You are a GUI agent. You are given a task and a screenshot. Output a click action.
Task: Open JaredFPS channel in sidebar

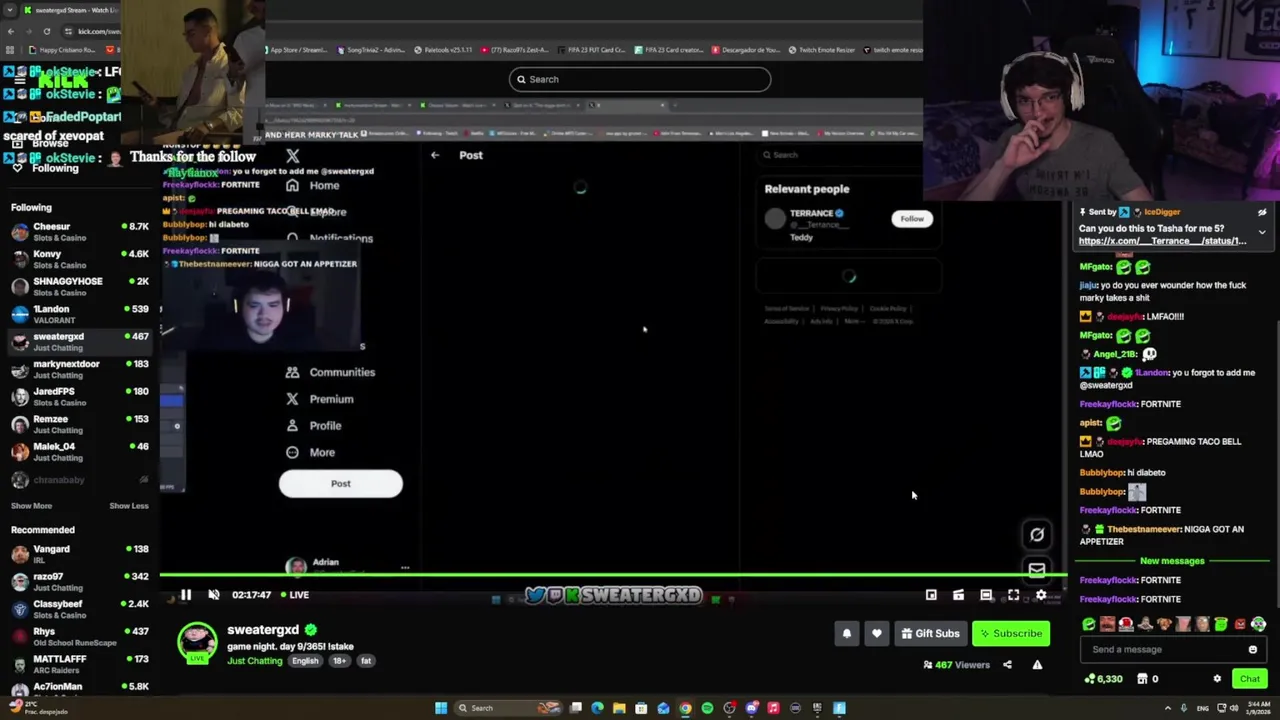78,397
